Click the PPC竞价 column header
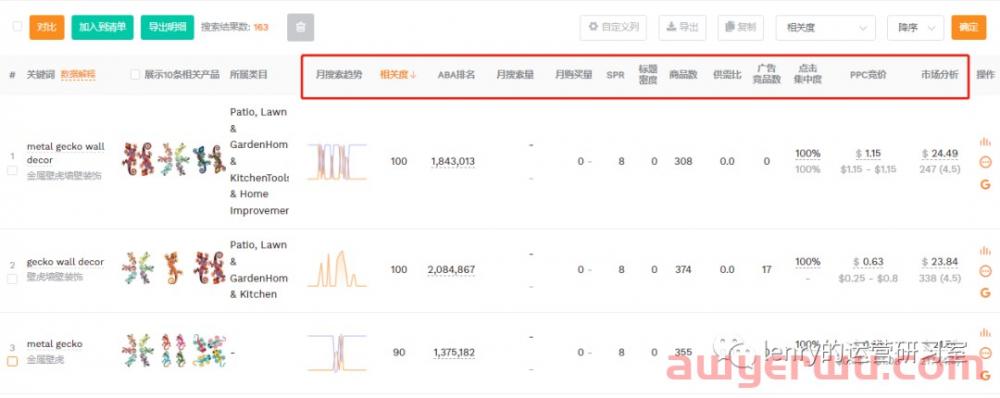The height and width of the screenshot is (398, 1000). (868, 75)
